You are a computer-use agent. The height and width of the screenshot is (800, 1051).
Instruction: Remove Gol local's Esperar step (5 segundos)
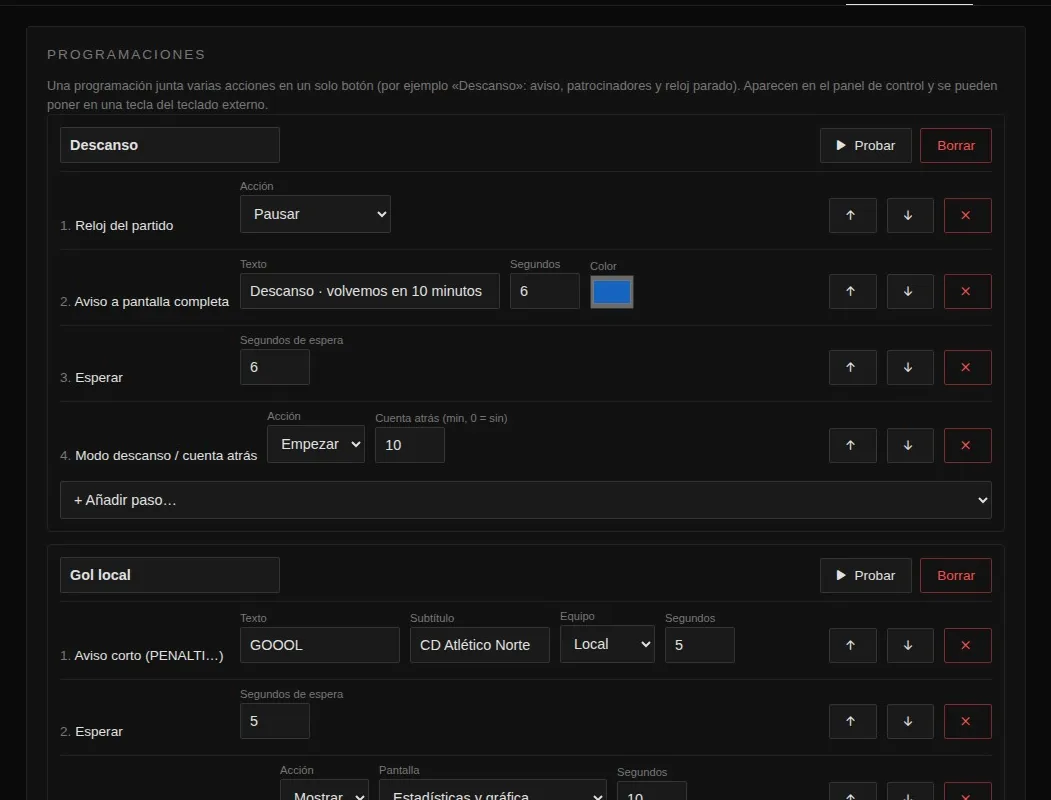967,722
